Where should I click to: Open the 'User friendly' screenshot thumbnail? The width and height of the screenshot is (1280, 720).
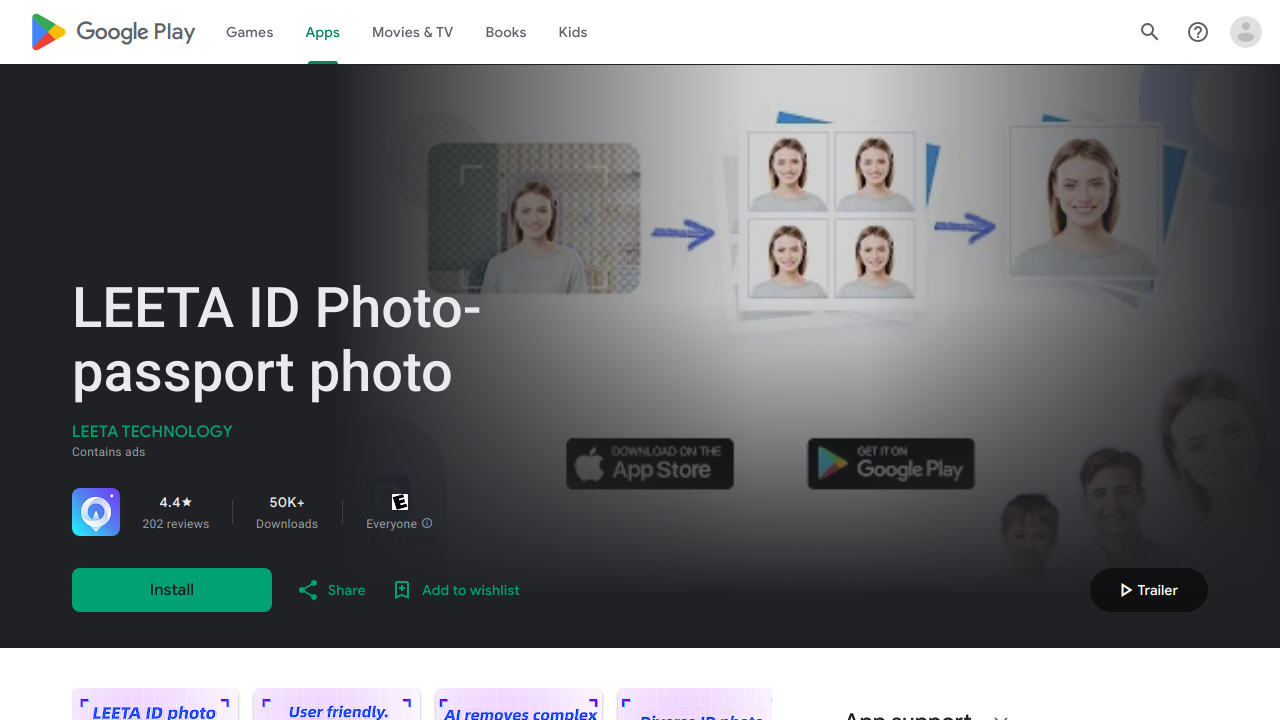pyautogui.click(x=337, y=705)
